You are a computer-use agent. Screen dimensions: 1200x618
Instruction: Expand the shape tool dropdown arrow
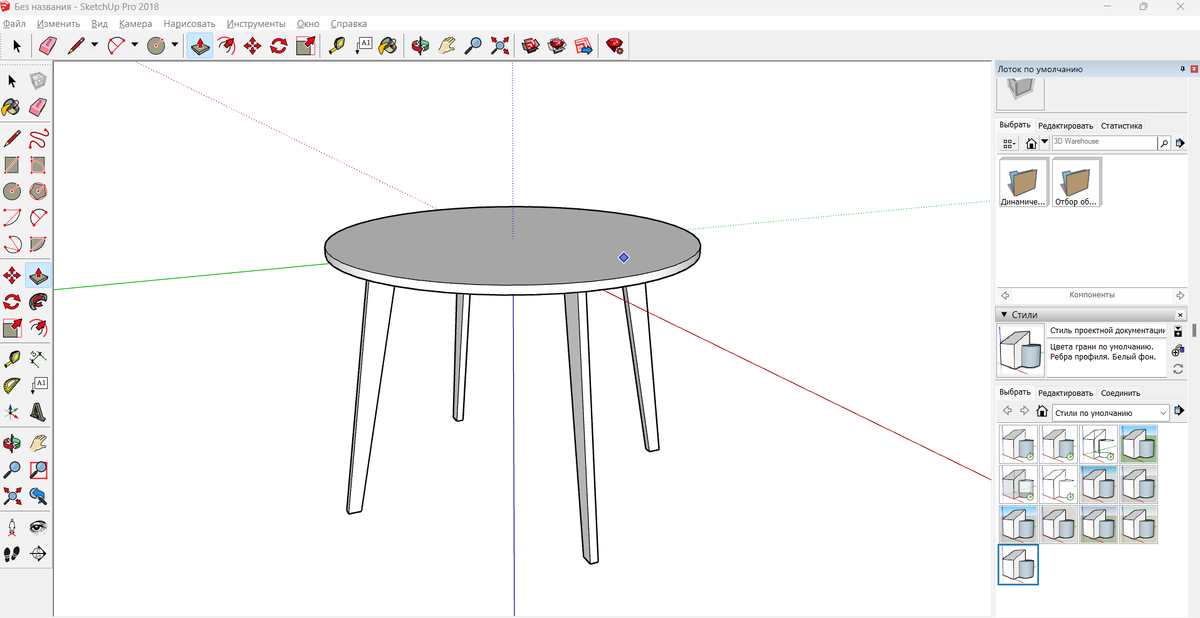(175, 45)
